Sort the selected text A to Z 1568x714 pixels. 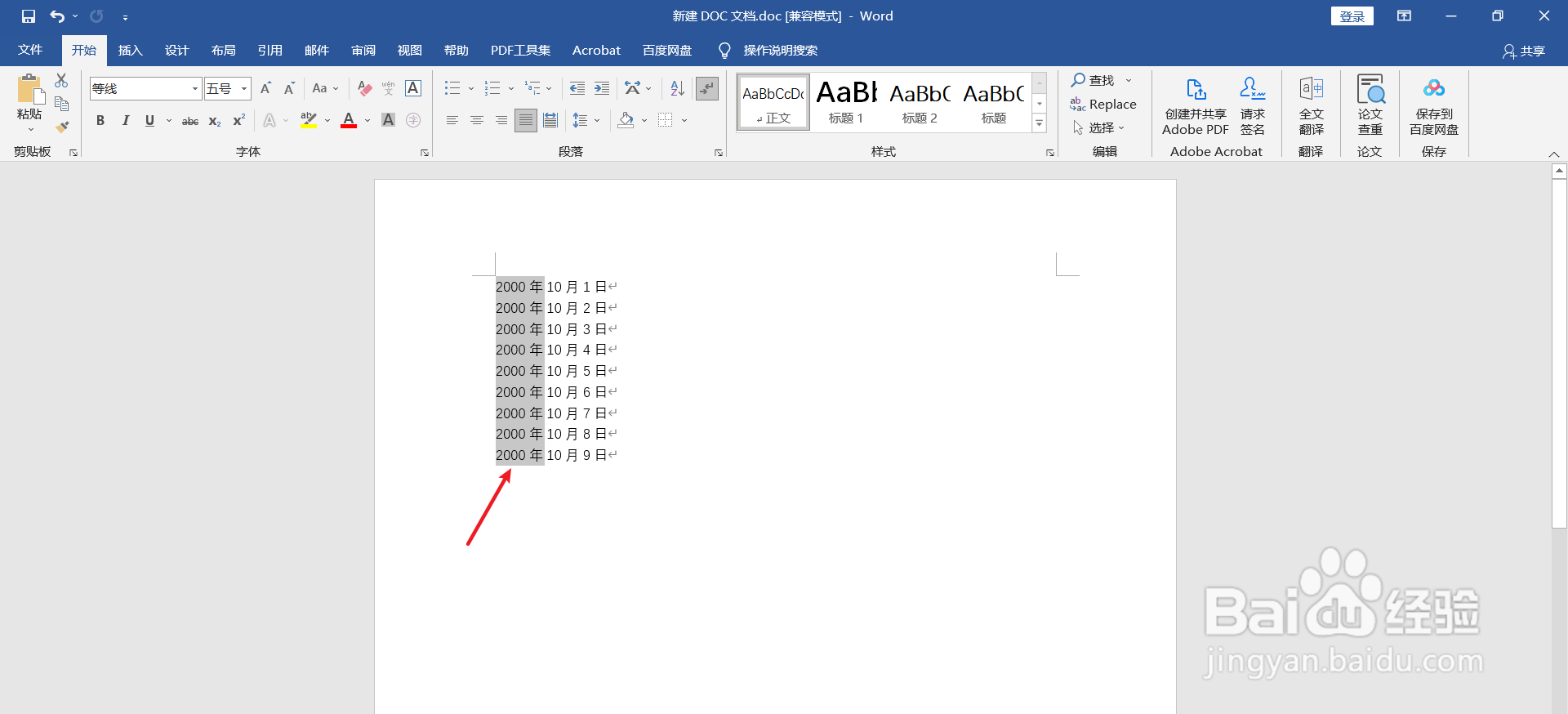click(x=677, y=88)
